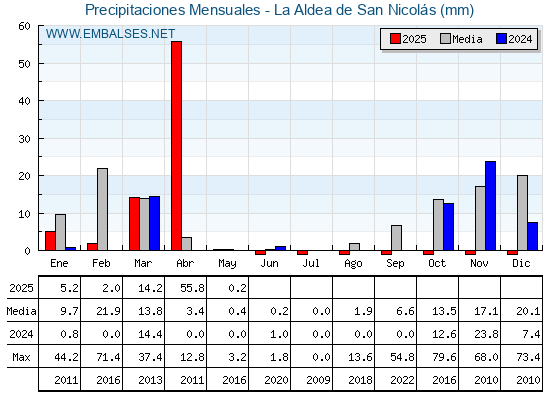Click the Media row header label
Image resolution: width=560 pixels, height=400 pixels.
pyautogui.click(x=21, y=311)
